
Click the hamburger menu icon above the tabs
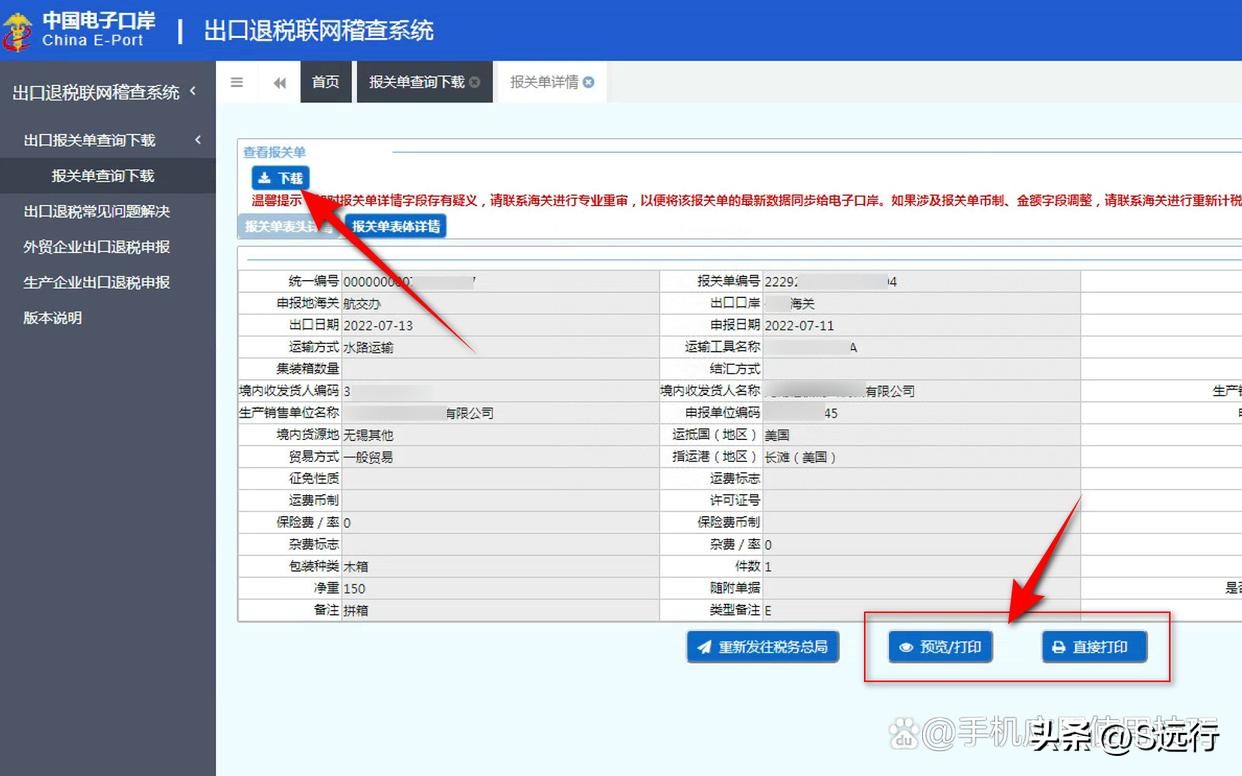237,82
